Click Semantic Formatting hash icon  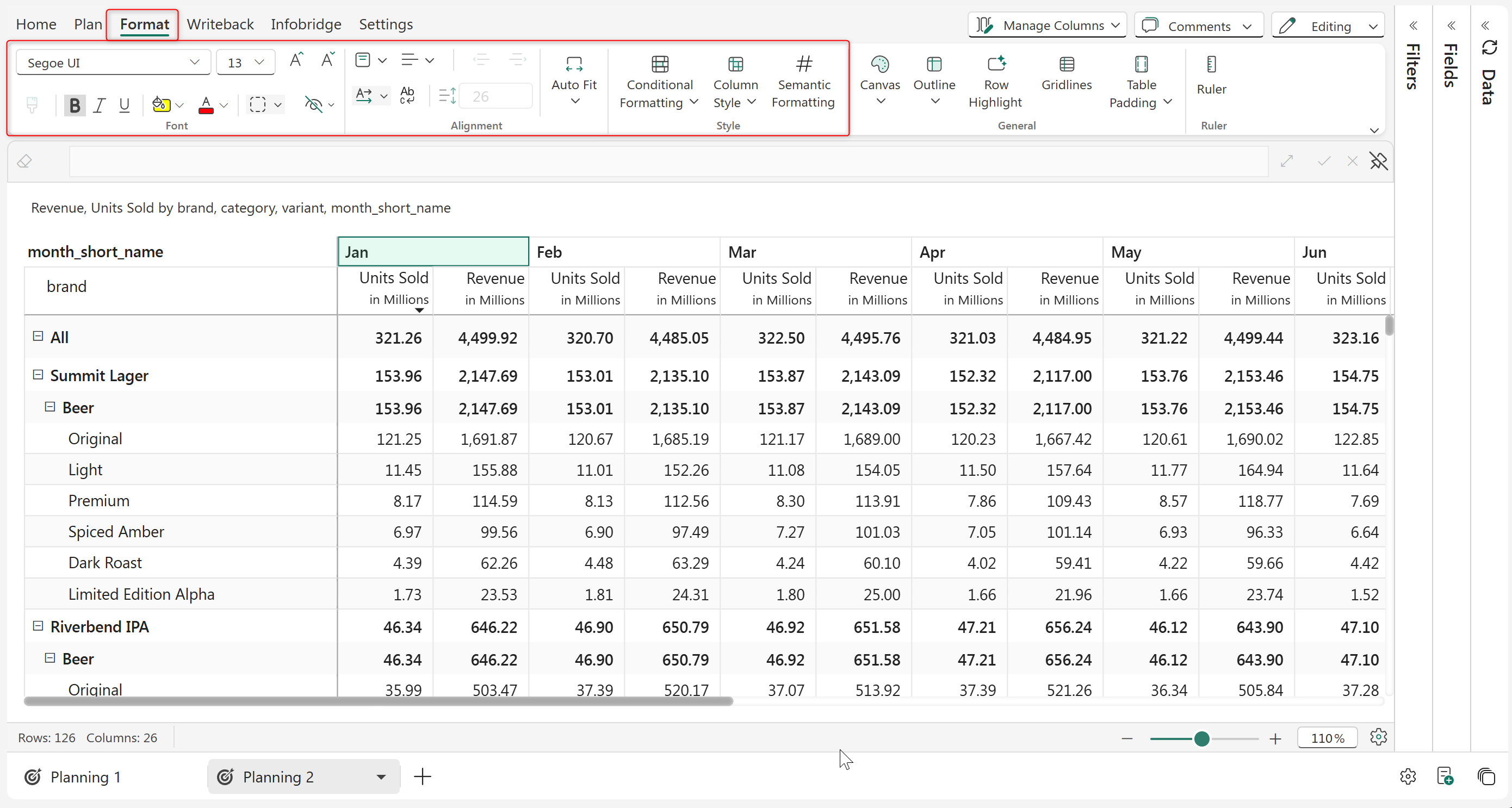[803, 64]
